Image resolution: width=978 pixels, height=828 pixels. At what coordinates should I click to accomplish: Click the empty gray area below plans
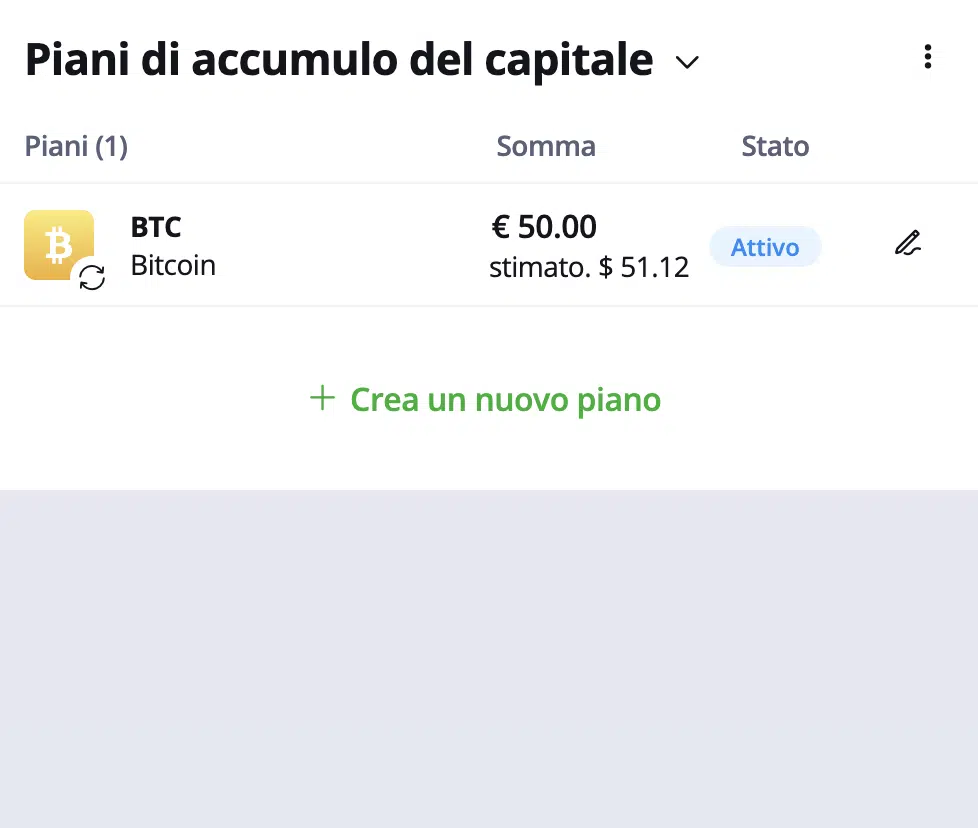[x=489, y=658]
